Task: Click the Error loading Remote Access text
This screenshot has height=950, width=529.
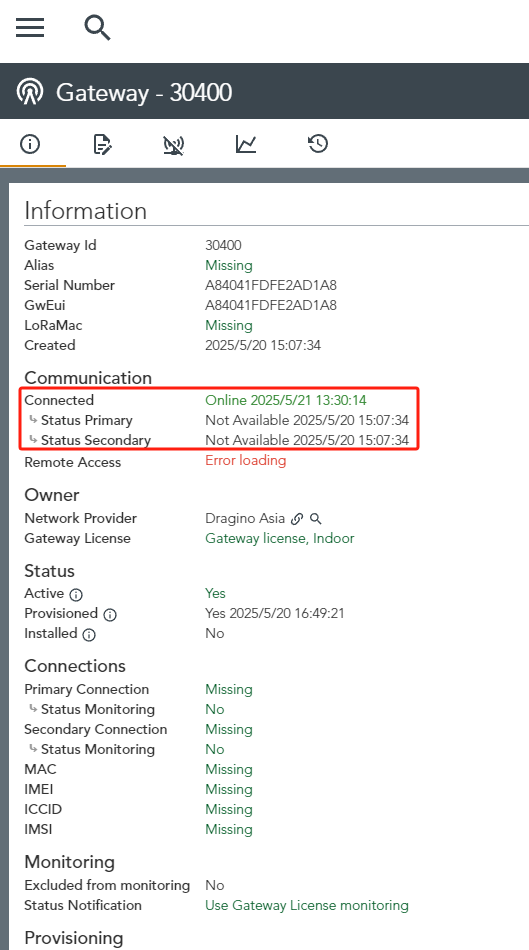Action: (245, 460)
